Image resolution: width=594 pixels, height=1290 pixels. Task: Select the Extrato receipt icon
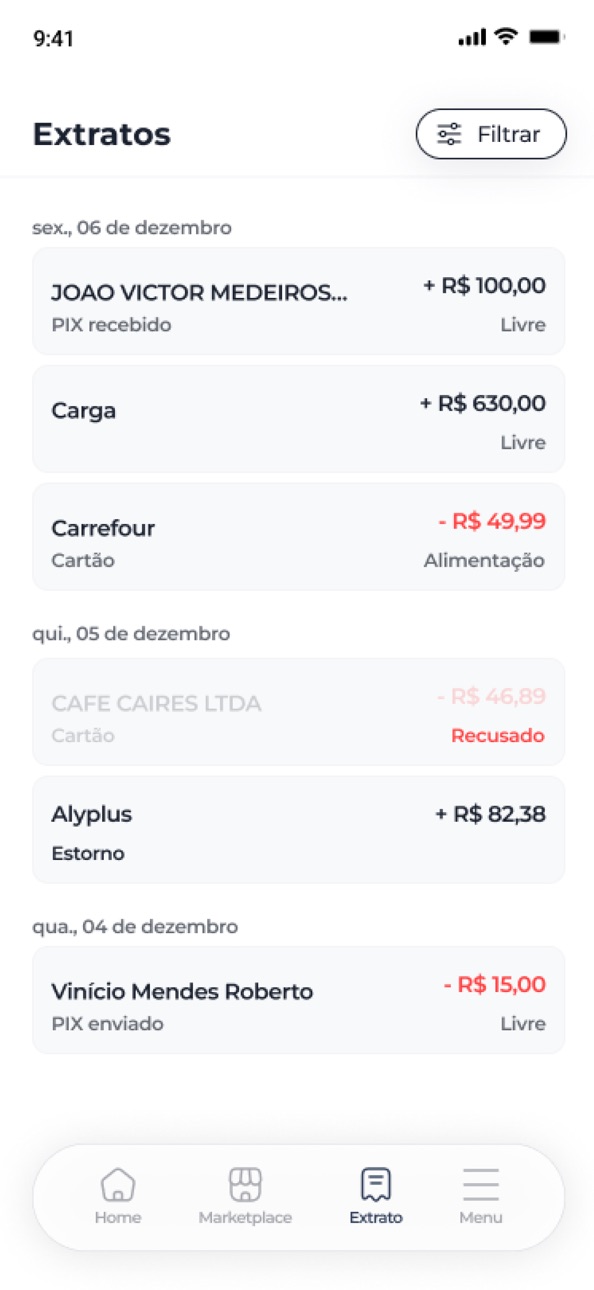[x=376, y=1184]
